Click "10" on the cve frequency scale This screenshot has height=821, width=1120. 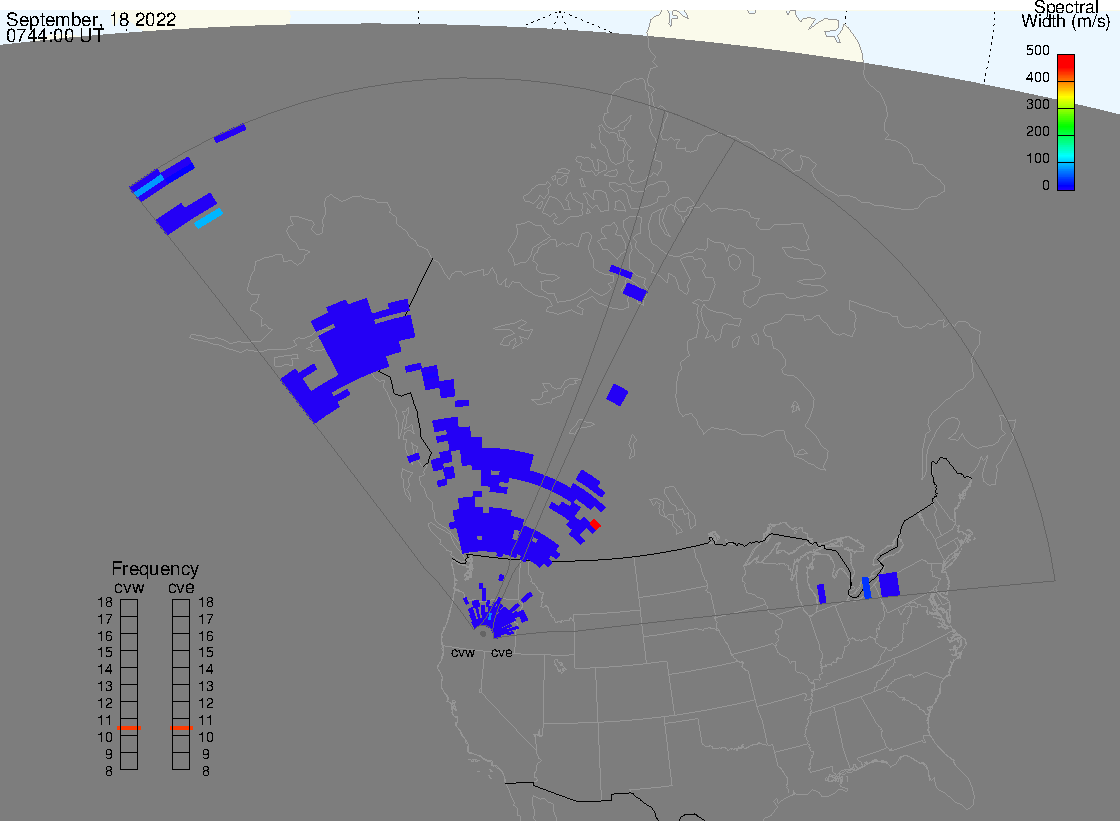pos(206,737)
